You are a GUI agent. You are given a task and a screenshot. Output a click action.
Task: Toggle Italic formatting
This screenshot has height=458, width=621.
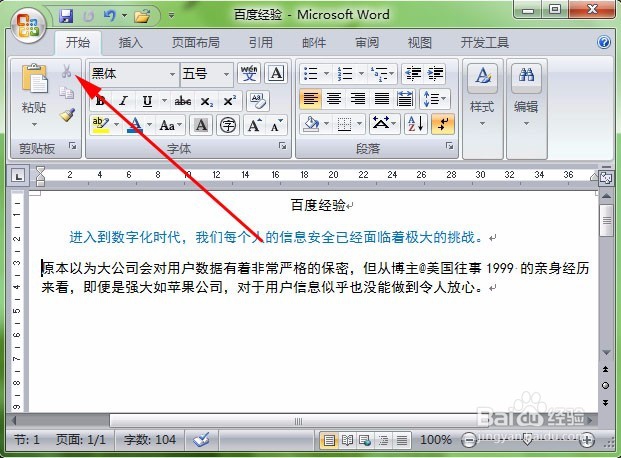[x=124, y=101]
